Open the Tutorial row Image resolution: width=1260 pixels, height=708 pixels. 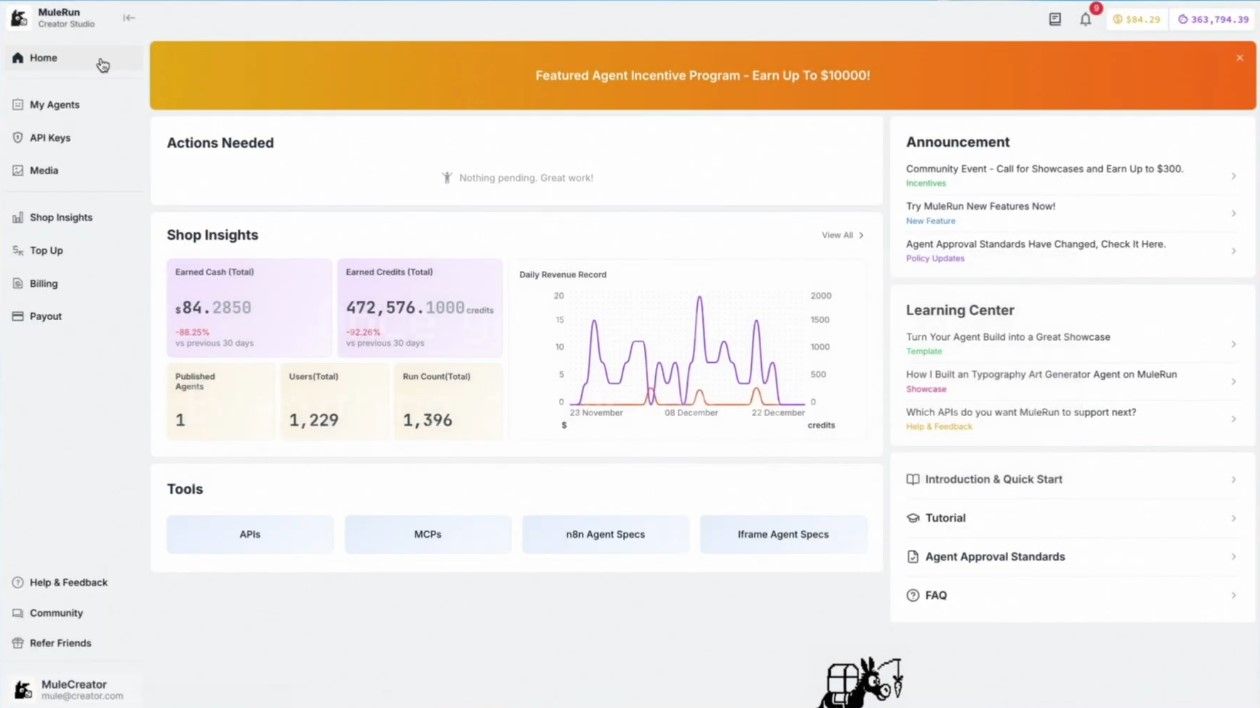coord(1072,518)
